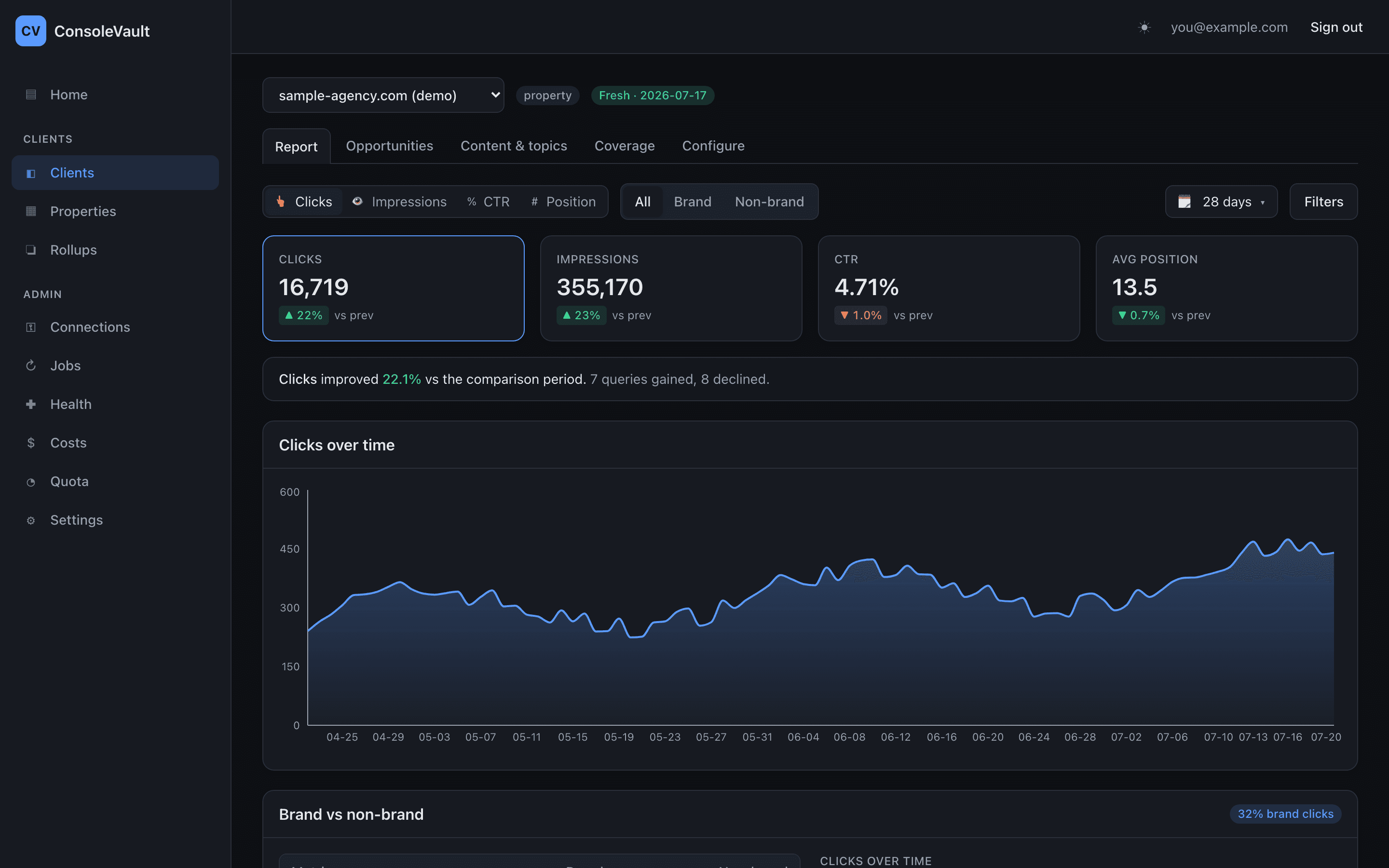Click the Settings gear icon
1389x868 pixels.
click(x=31, y=520)
